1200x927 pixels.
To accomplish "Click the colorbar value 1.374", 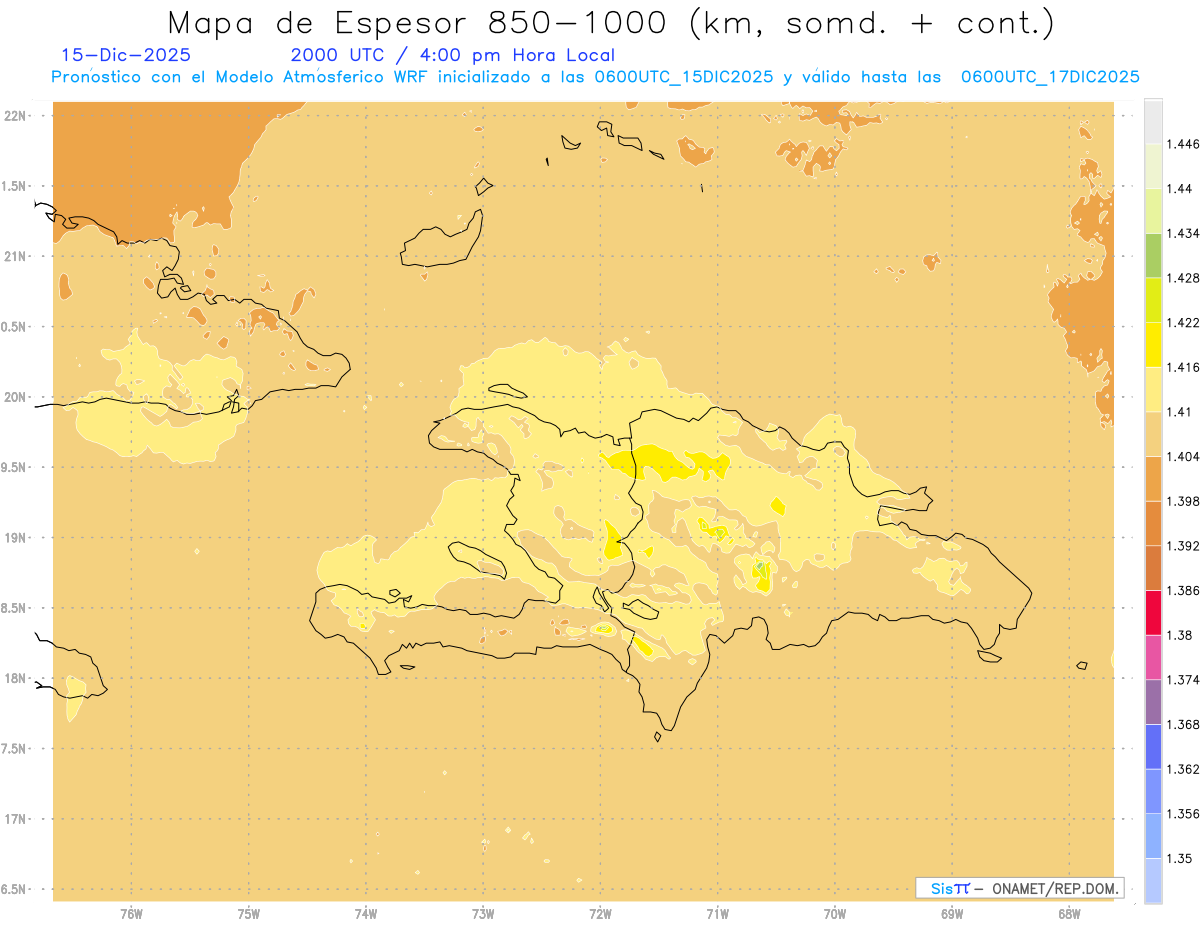I will coord(1184,679).
